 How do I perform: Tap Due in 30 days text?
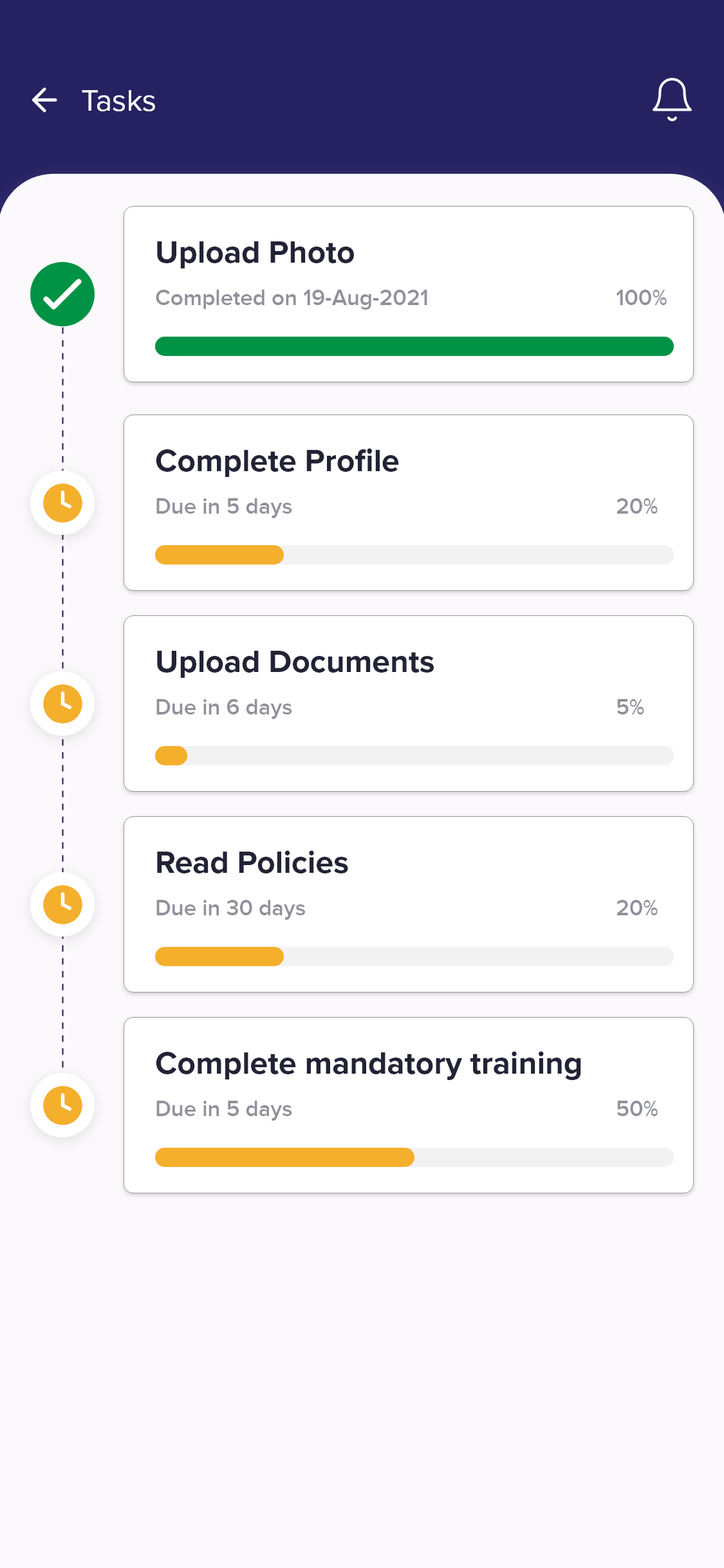pyautogui.click(x=230, y=908)
